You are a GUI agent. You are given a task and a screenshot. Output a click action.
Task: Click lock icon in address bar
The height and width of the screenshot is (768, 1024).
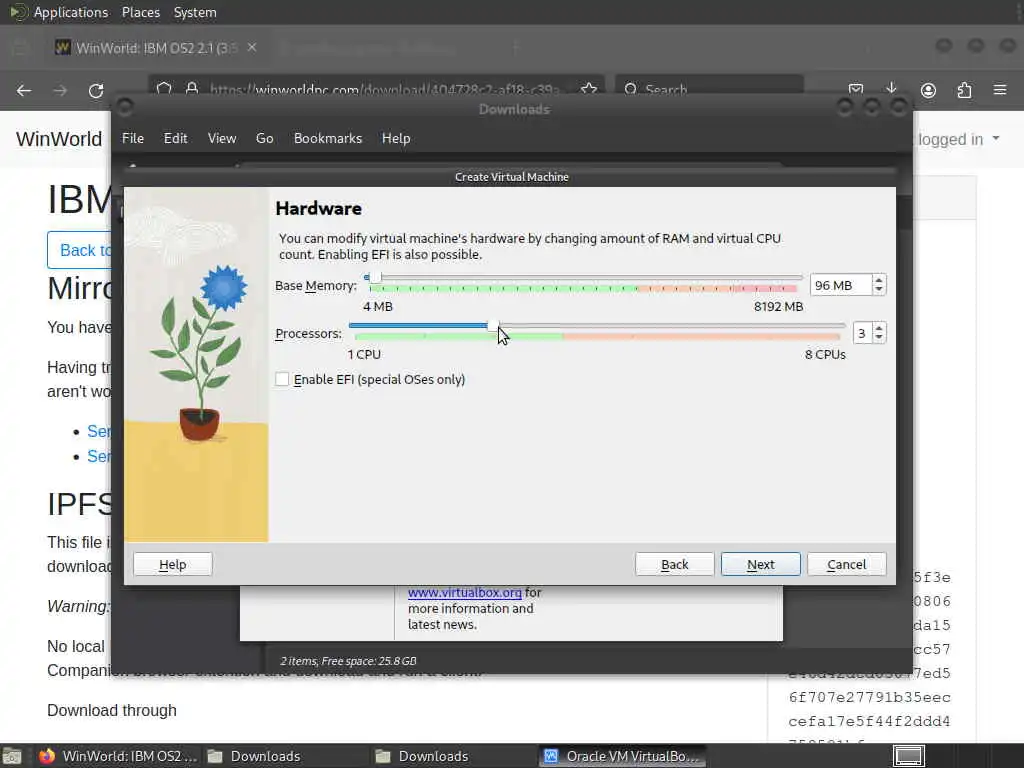pyautogui.click(x=192, y=89)
